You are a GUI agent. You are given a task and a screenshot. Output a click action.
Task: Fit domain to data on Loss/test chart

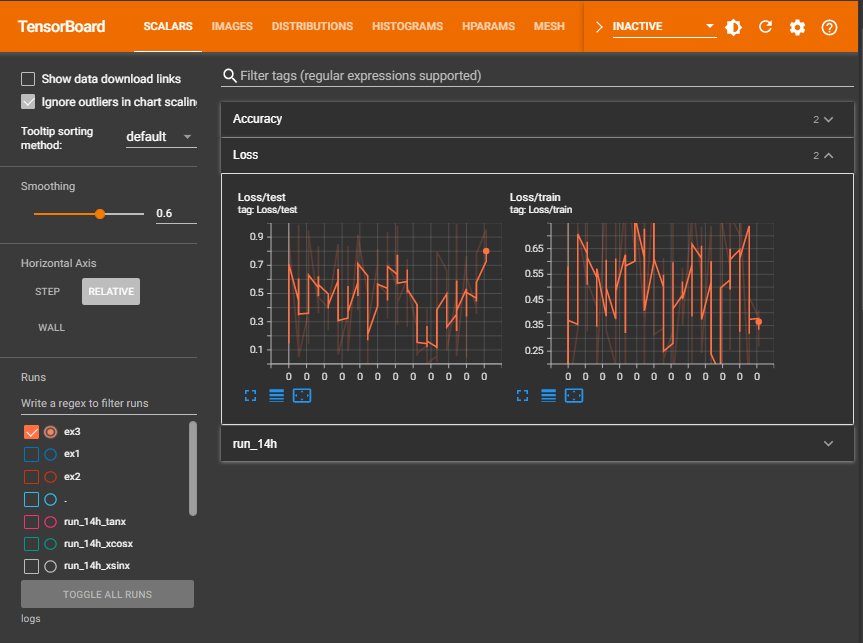click(302, 395)
